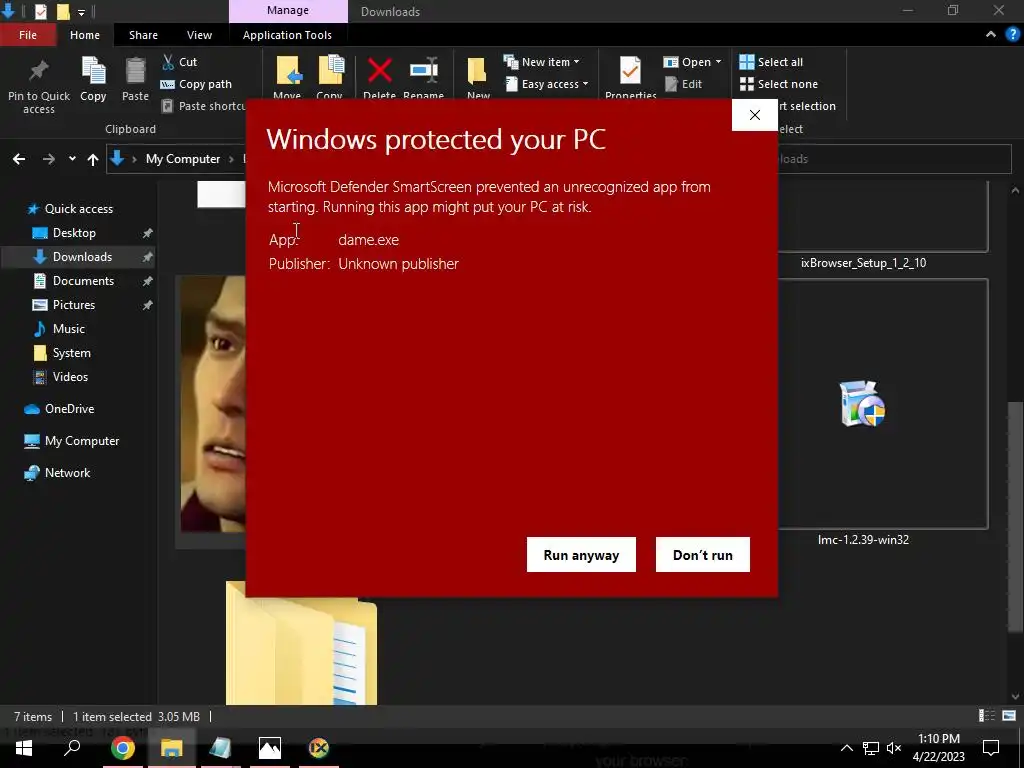Click Don't run button
This screenshot has width=1024, height=768.
703,554
